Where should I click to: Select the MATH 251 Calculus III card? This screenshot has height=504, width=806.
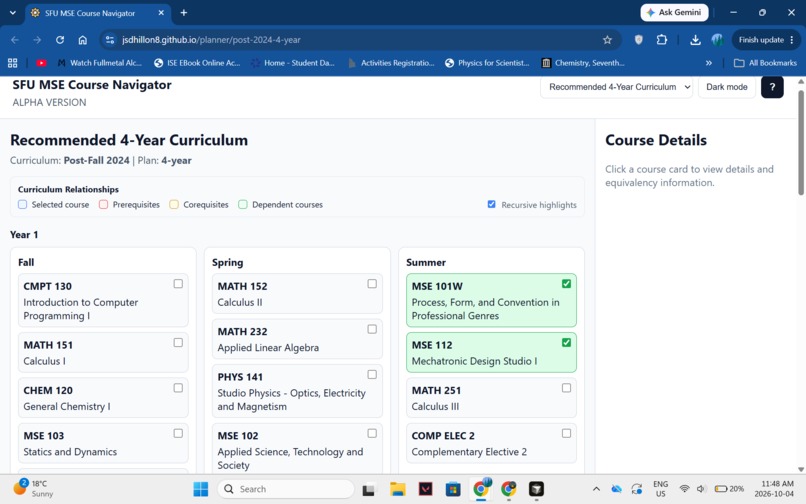pos(491,398)
